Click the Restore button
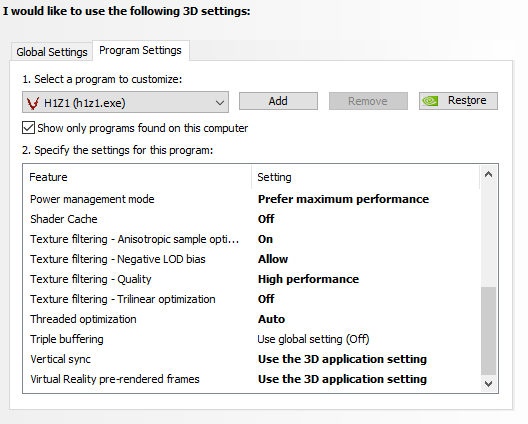The width and height of the screenshot is (528, 424). coord(458,101)
